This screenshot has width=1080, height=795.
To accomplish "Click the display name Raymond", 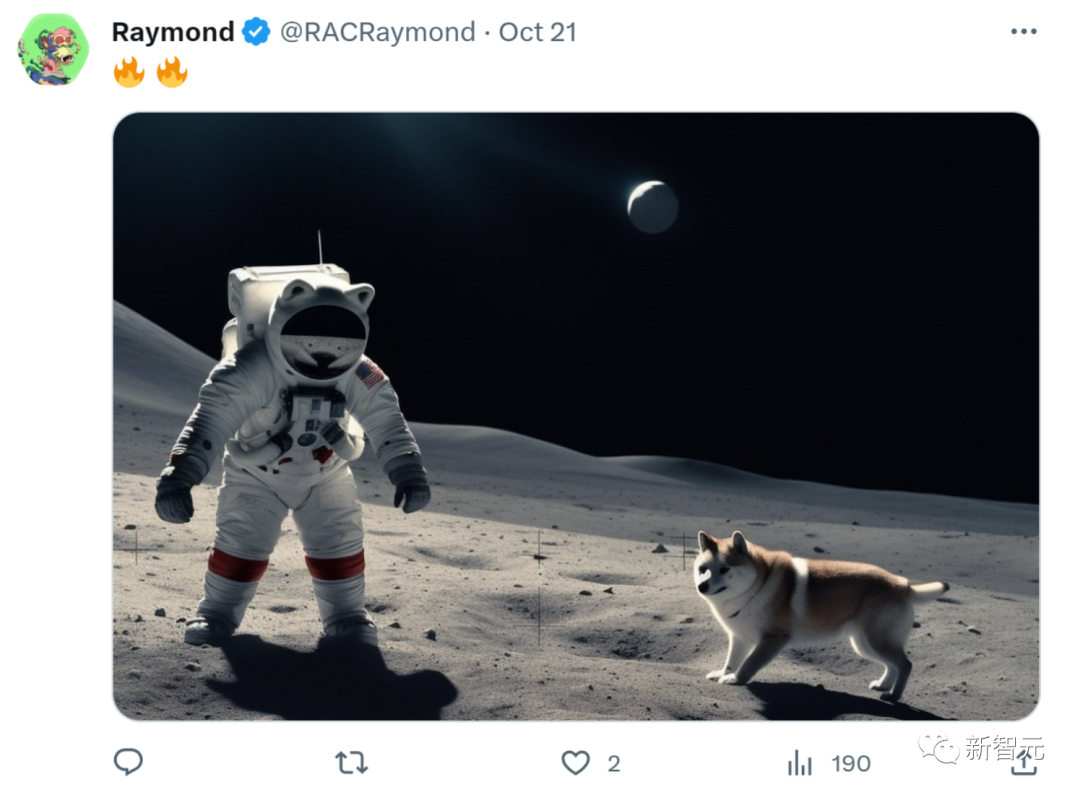I will pyautogui.click(x=172, y=32).
